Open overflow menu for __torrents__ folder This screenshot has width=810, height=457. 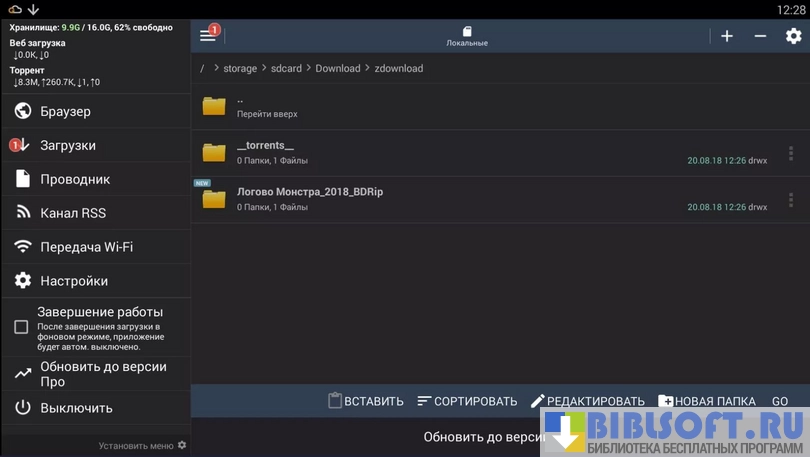790,153
